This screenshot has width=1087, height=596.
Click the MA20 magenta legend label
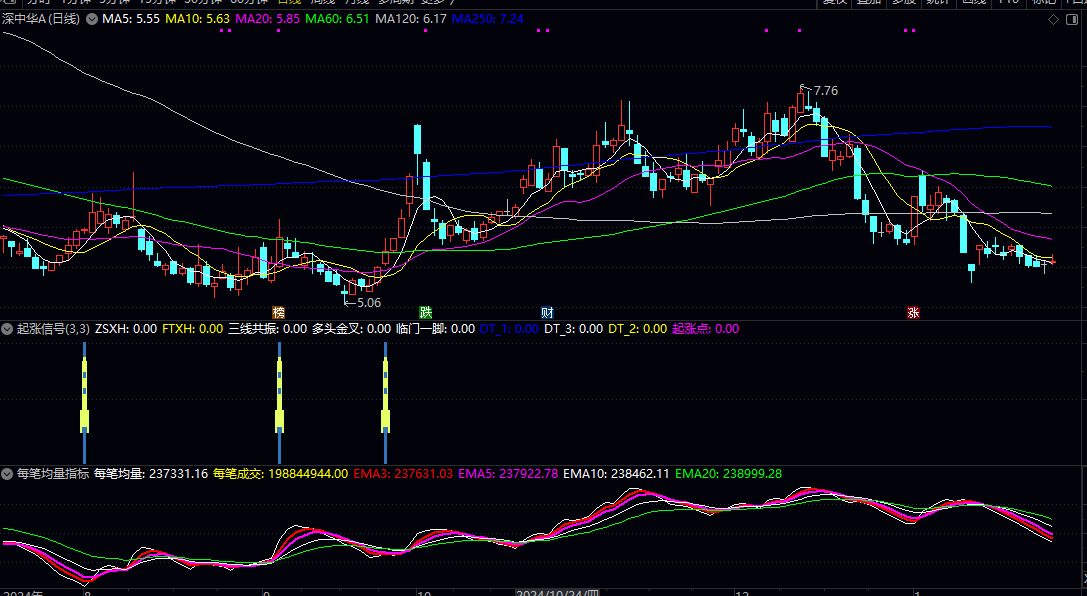(x=266, y=19)
